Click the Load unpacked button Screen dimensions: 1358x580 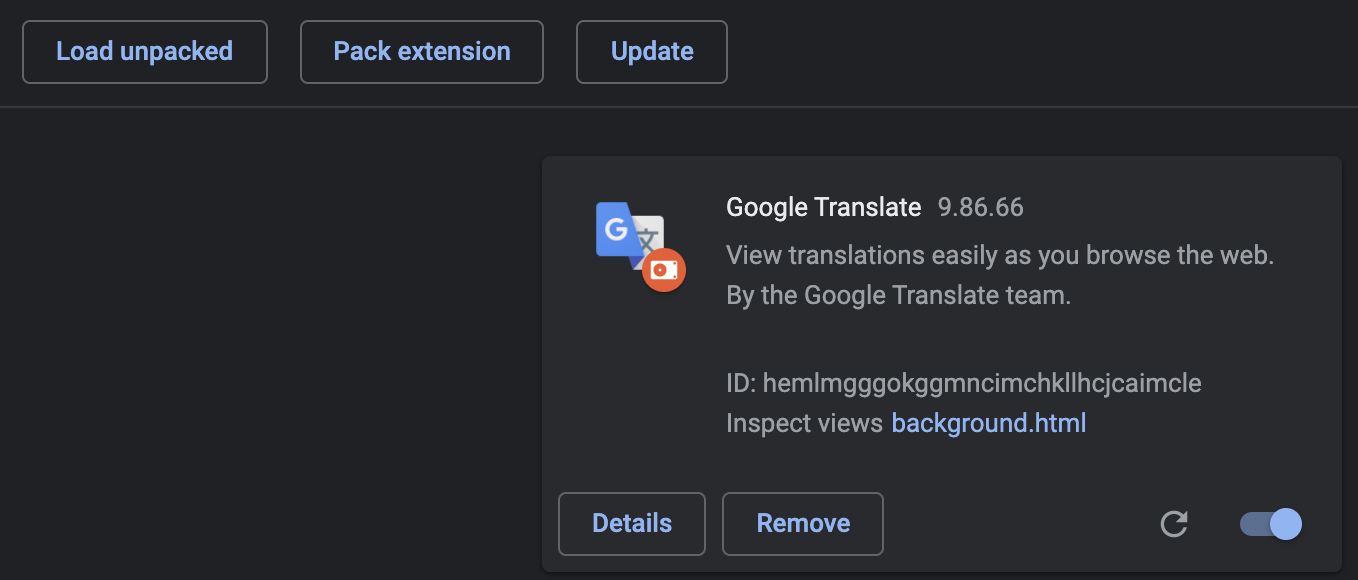click(144, 52)
